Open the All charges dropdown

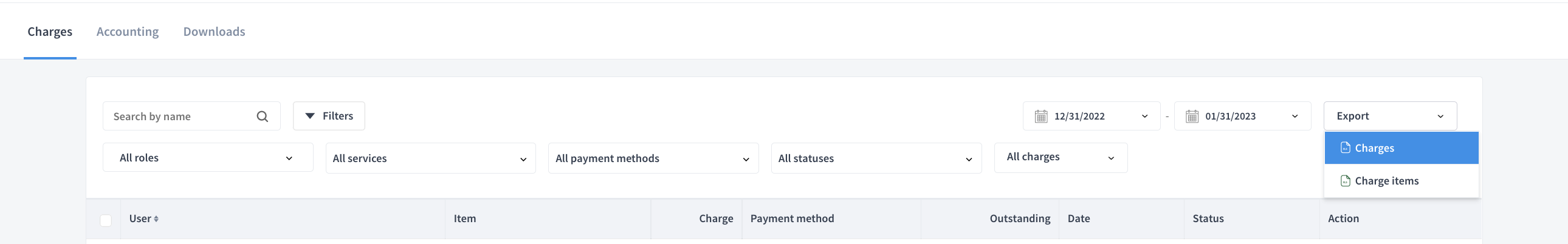tap(1061, 158)
